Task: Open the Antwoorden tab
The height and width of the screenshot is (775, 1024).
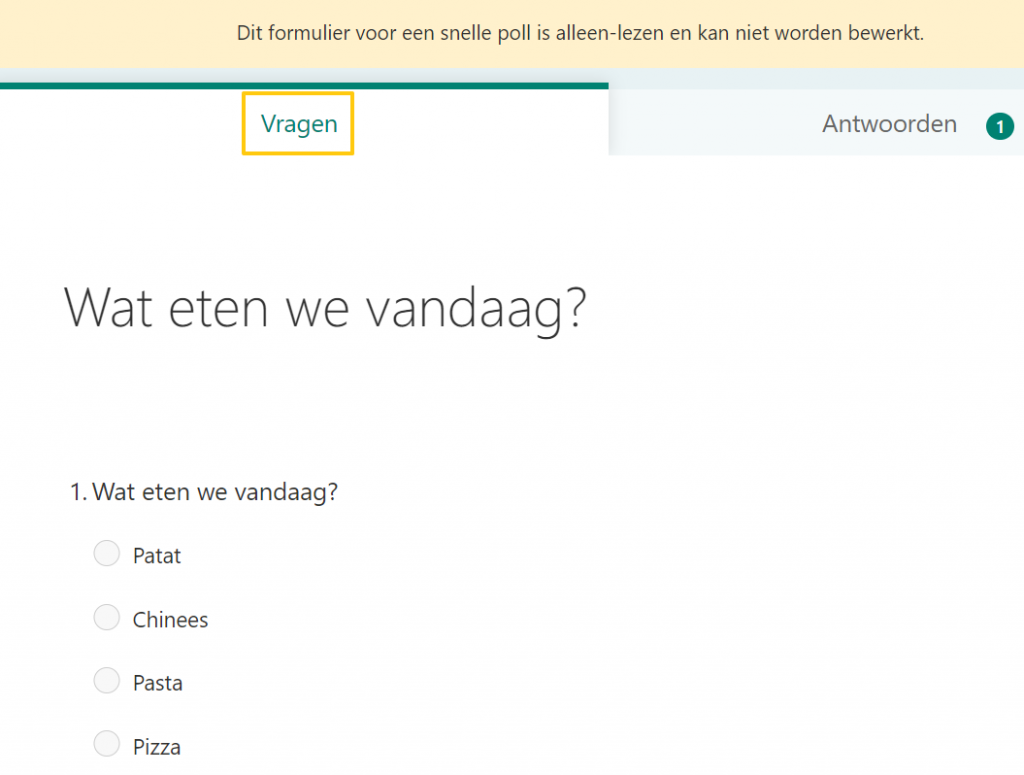Action: [889, 124]
